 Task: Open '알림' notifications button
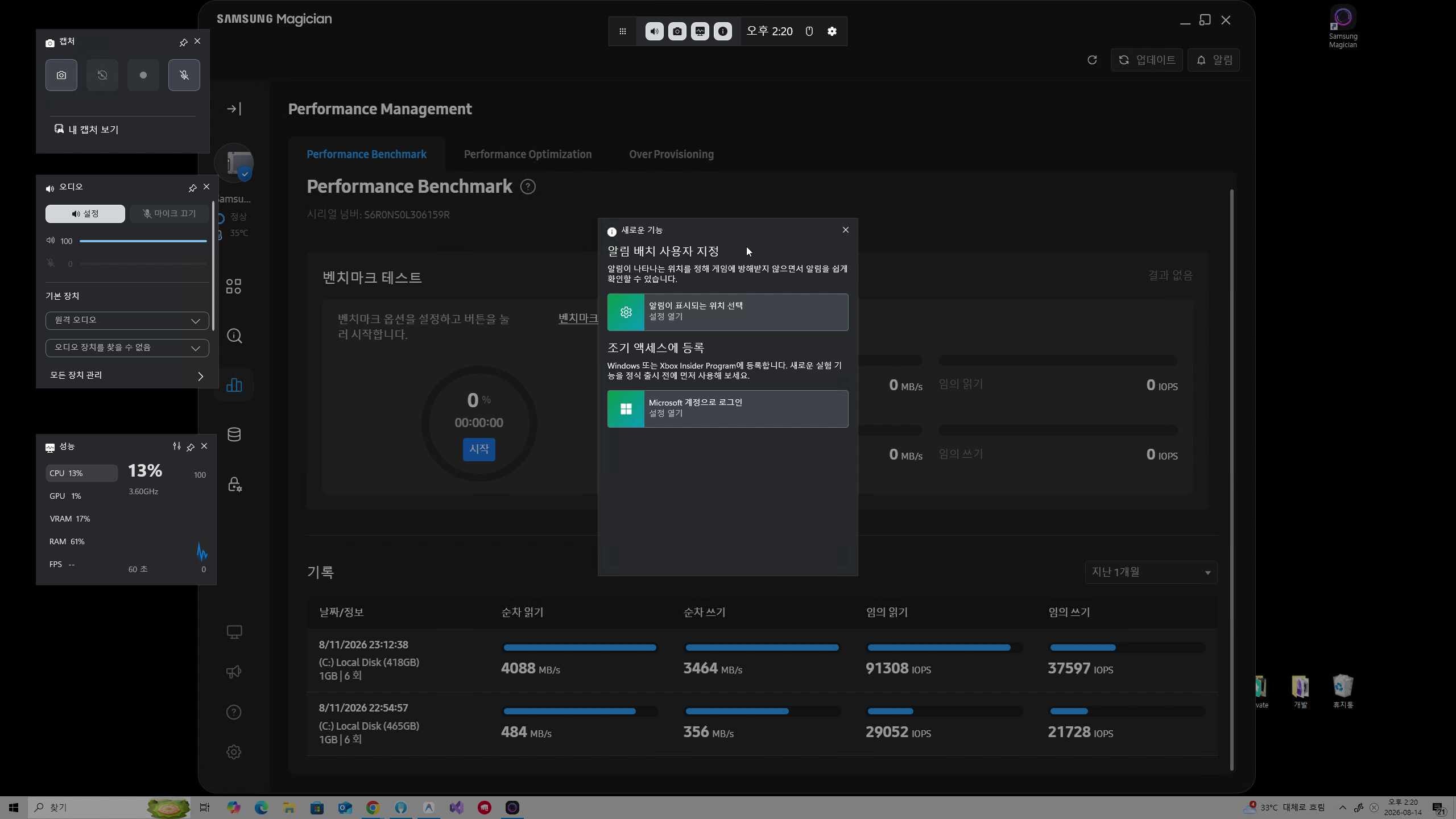click(1214, 60)
